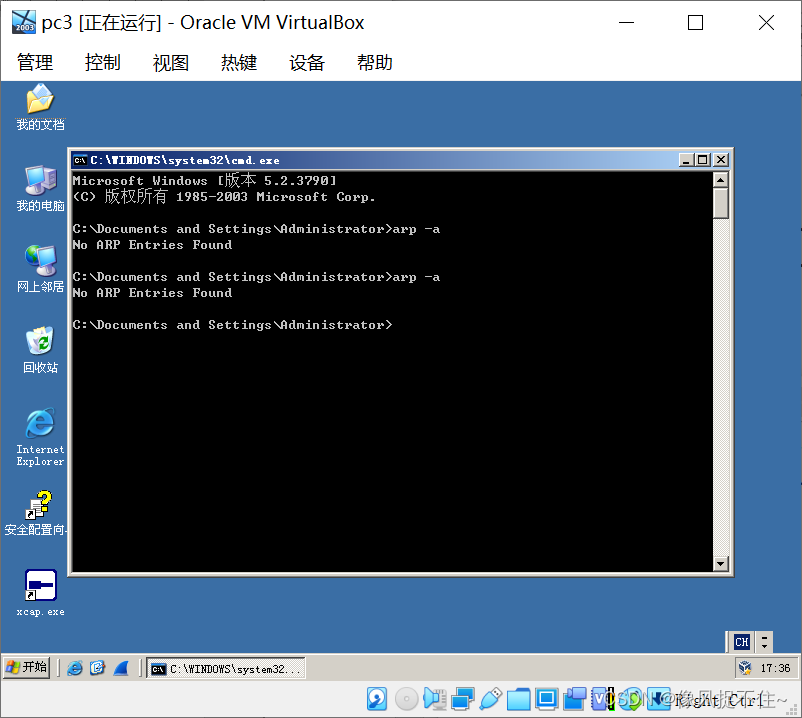Click the VirtualBox pc3 title bar icon
Screen dimensions: 802x718
click(24, 22)
